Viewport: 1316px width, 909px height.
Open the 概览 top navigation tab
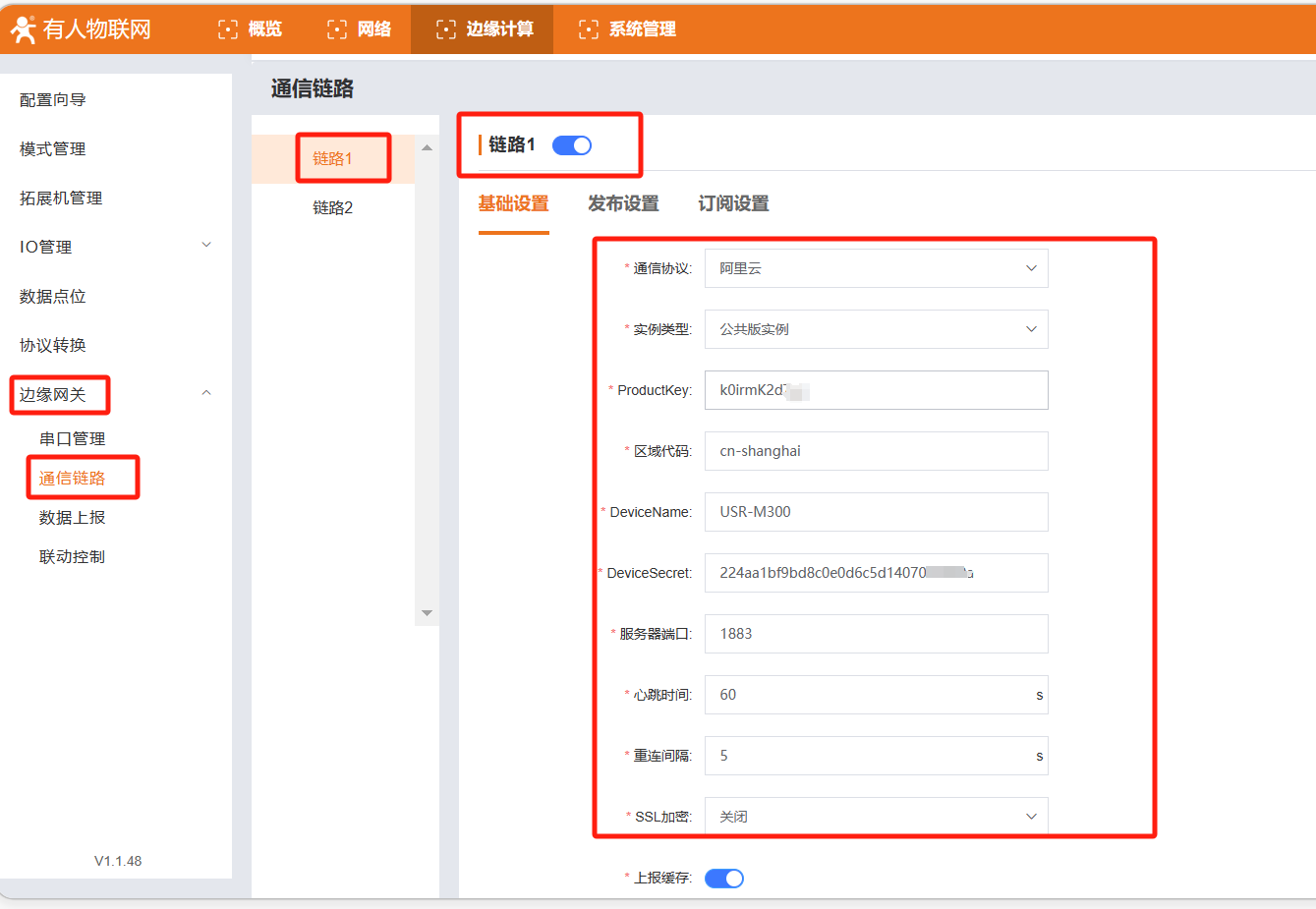click(251, 29)
